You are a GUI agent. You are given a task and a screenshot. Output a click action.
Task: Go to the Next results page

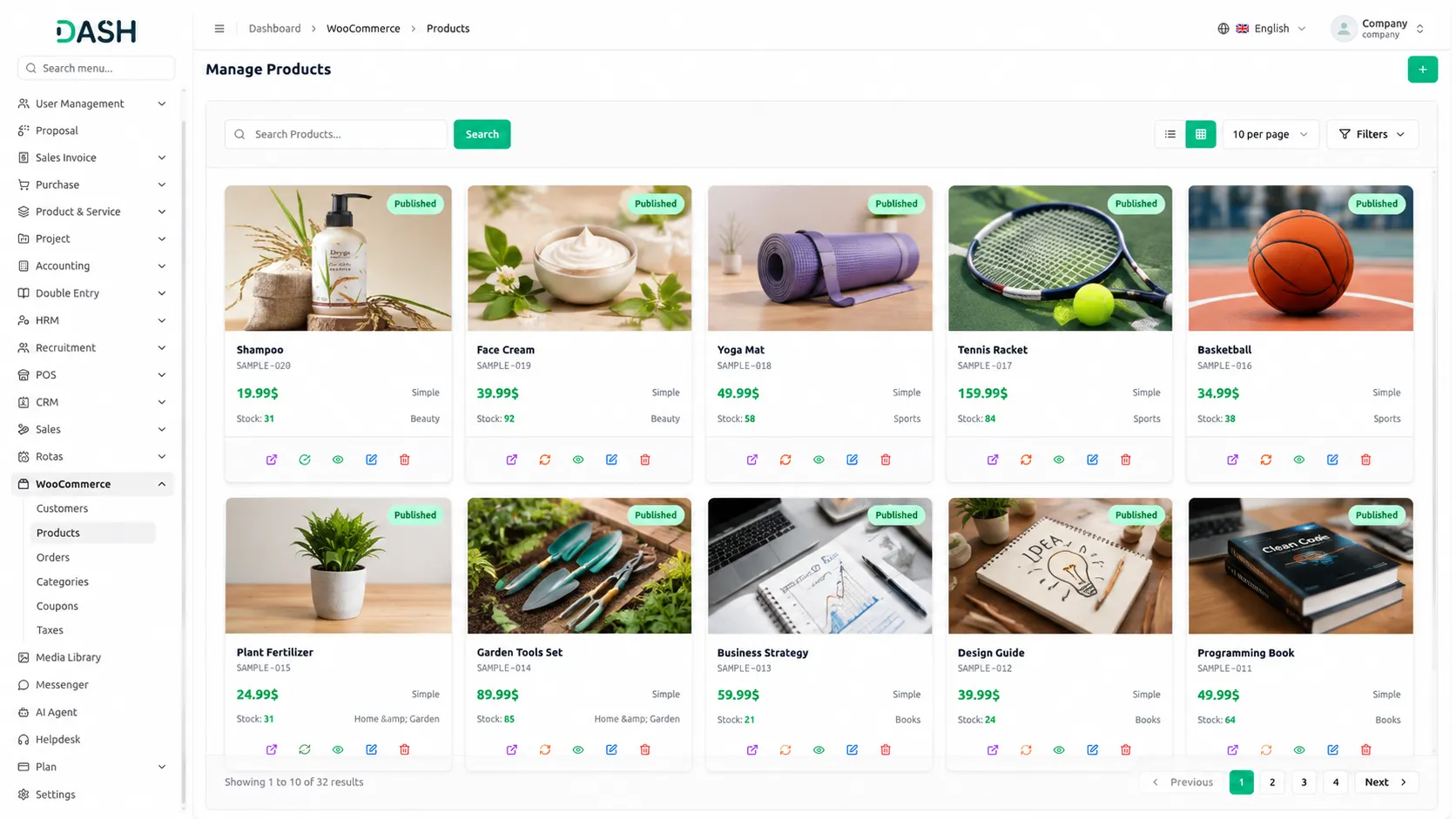click(x=1386, y=782)
